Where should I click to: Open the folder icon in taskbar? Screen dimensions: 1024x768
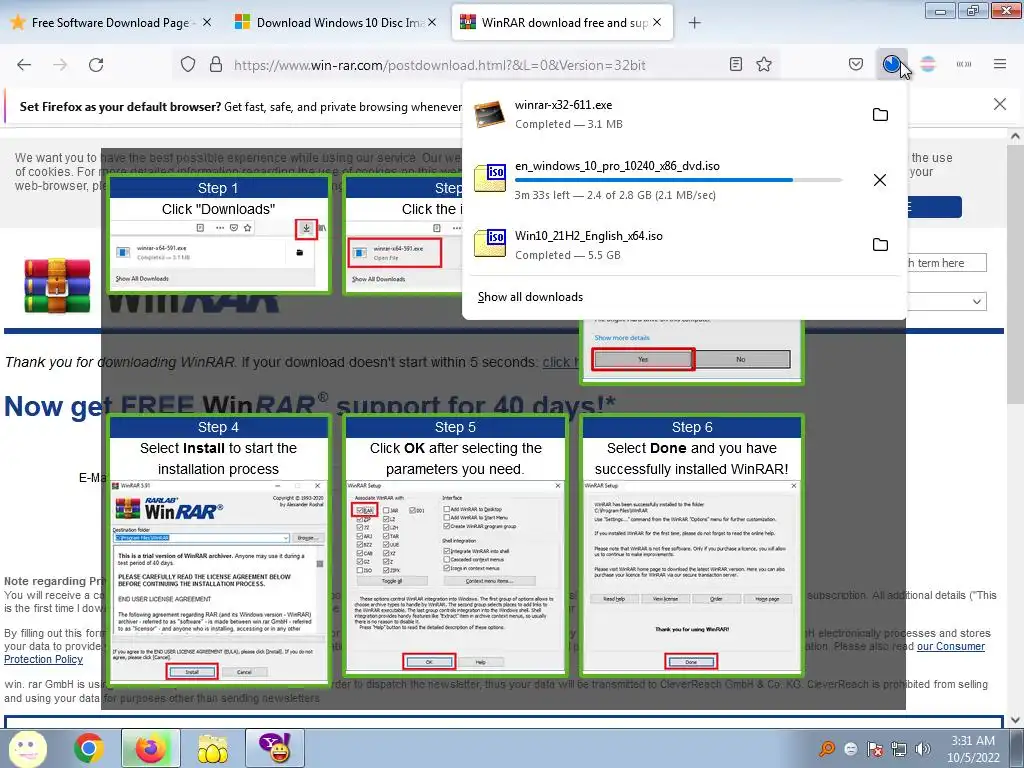click(x=213, y=748)
